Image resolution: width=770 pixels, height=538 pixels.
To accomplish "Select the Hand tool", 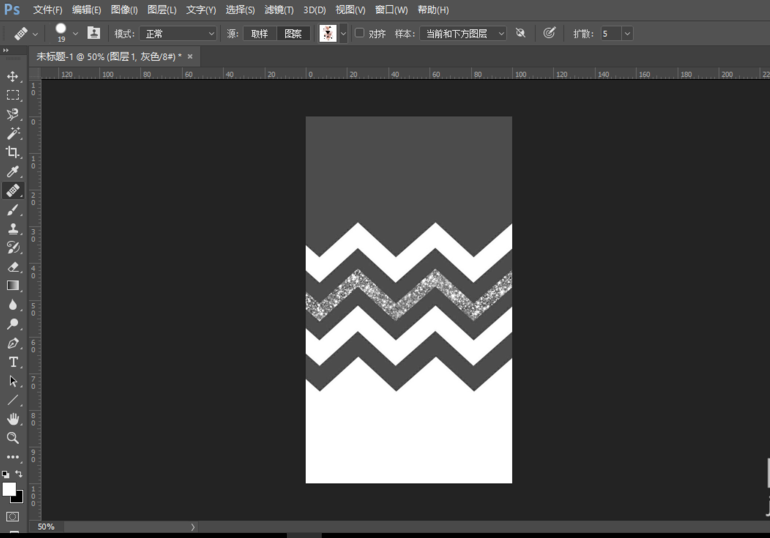I will tap(13, 418).
